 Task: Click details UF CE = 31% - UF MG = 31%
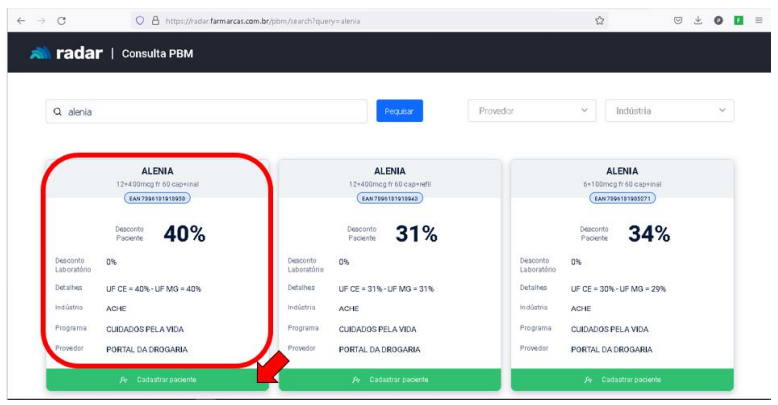click(386, 289)
